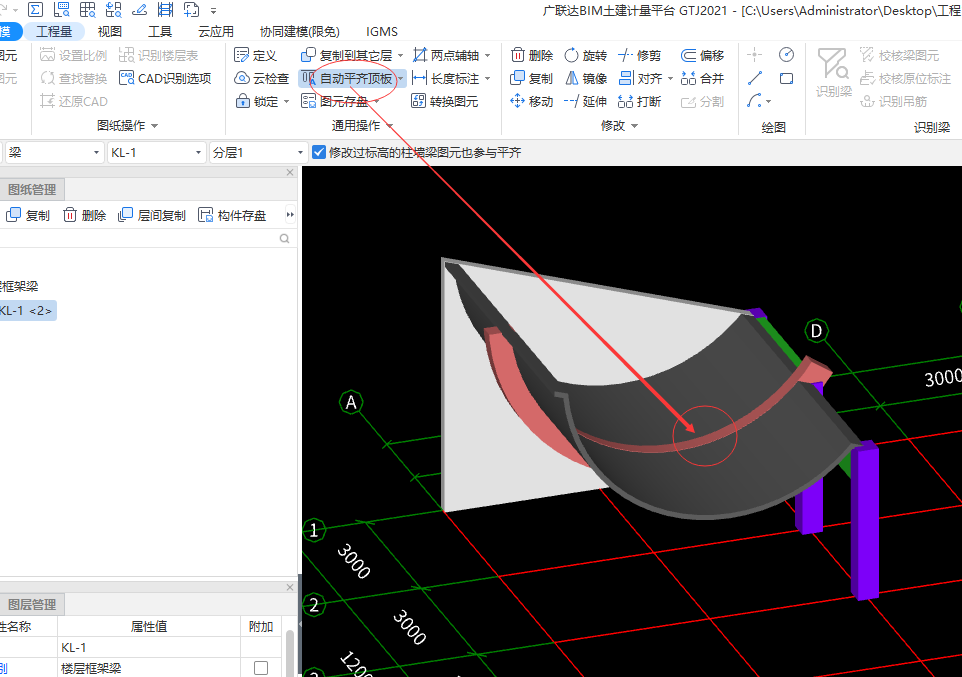Viewport: 962px width, 677px height.
Task: Select the 镜像 mirror tool
Action: click(586, 78)
